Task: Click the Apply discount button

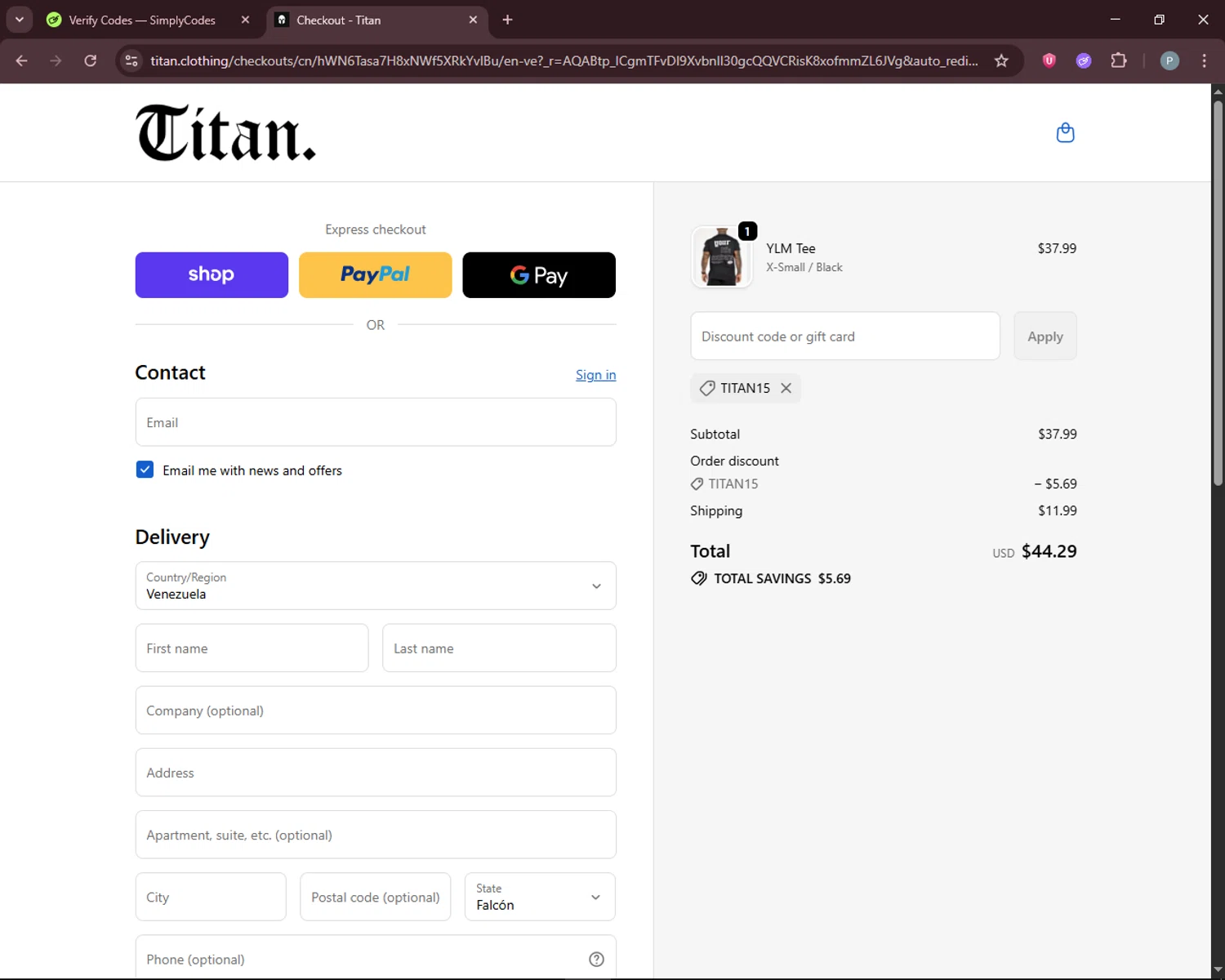Action: (1045, 336)
